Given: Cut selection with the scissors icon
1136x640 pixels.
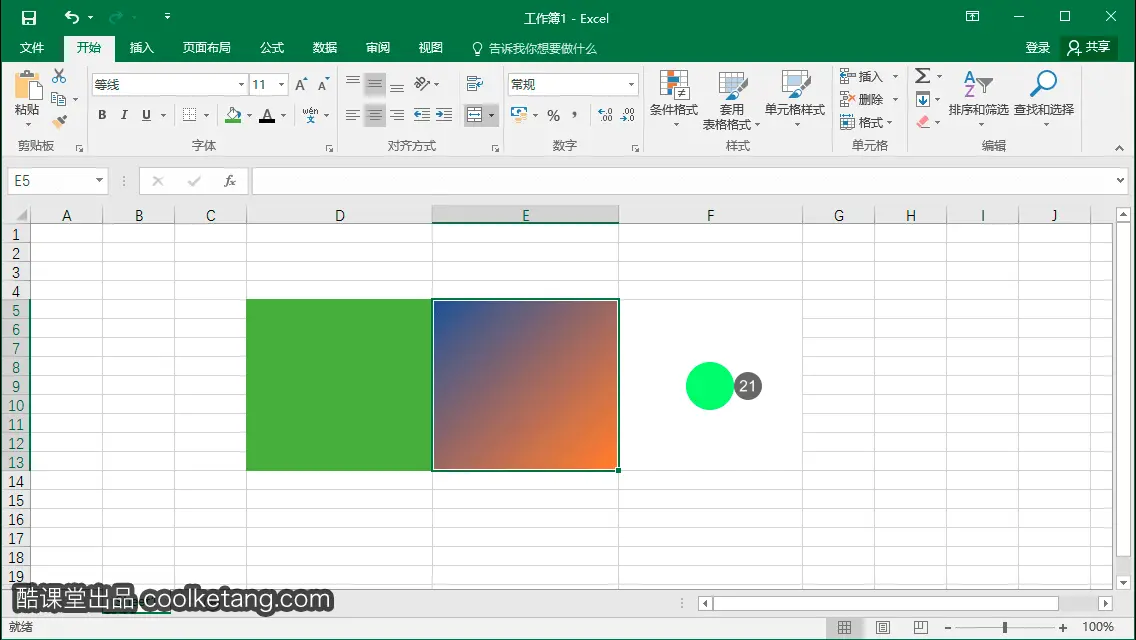Looking at the screenshot, I should [x=59, y=76].
